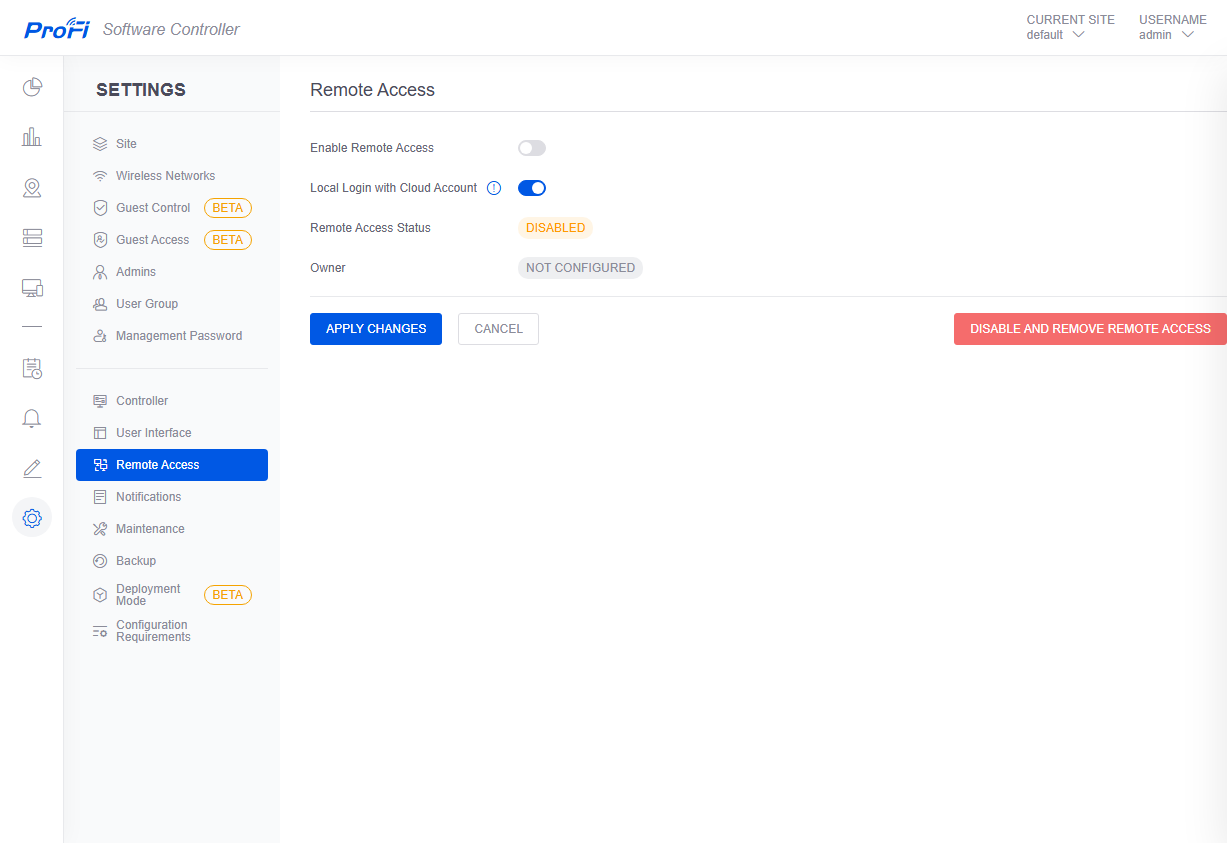Disable Local Login with Cloud Account
Screen dimensions: 1227x843
532,188
